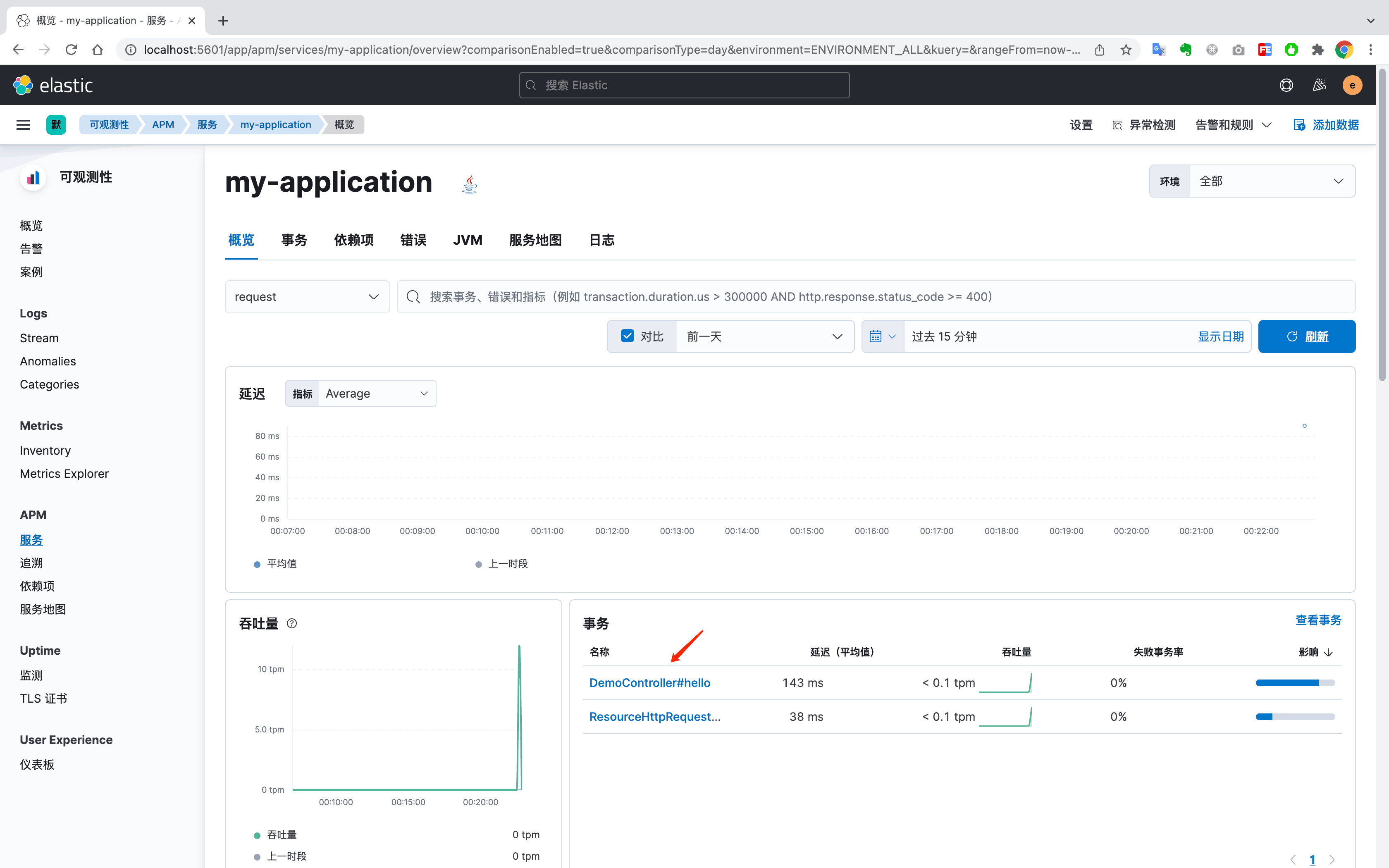1389x868 pixels.
Task: Click the Observability sidebar logo icon
Action: click(33, 177)
